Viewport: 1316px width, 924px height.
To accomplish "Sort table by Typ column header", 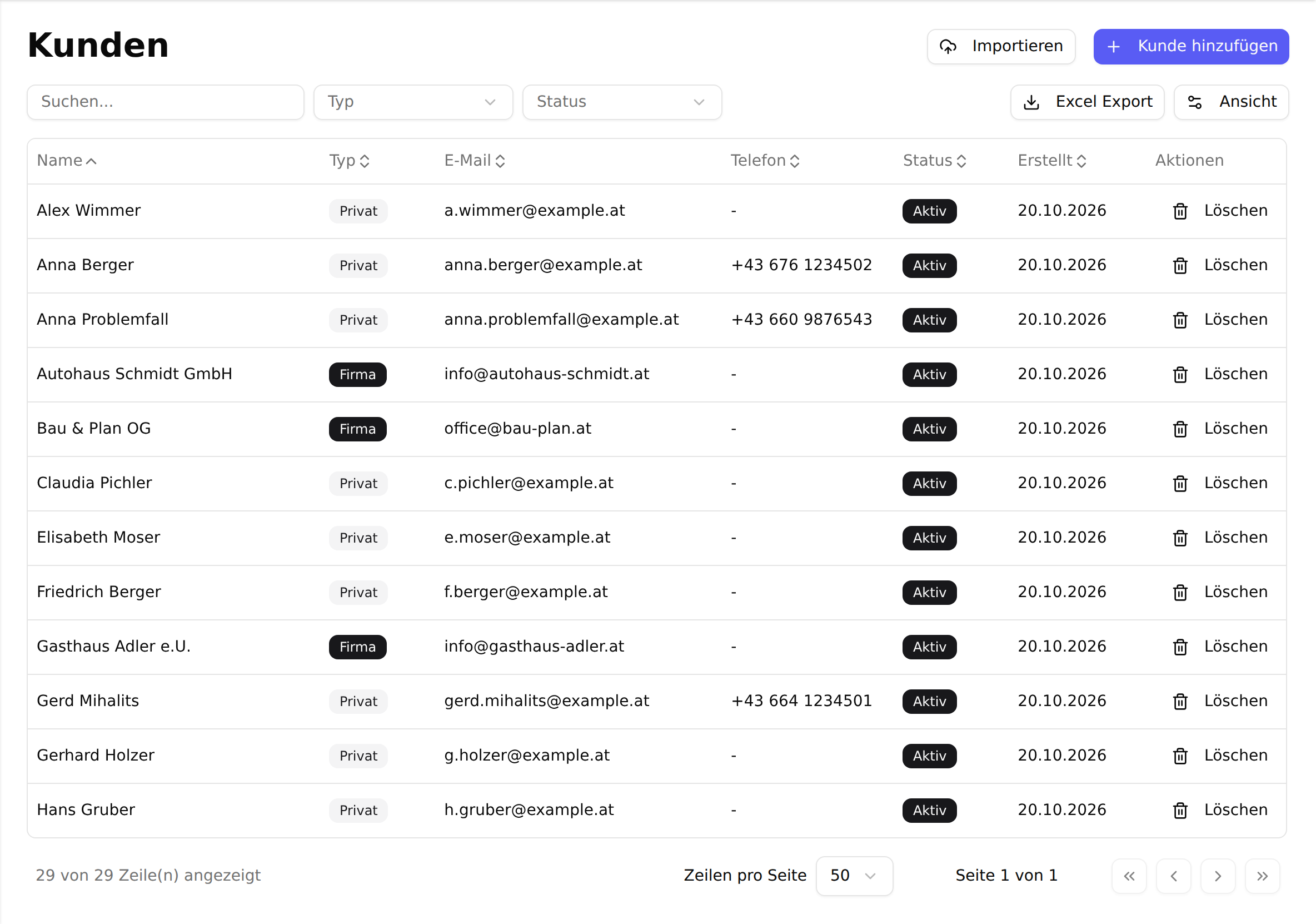I will pos(349,161).
